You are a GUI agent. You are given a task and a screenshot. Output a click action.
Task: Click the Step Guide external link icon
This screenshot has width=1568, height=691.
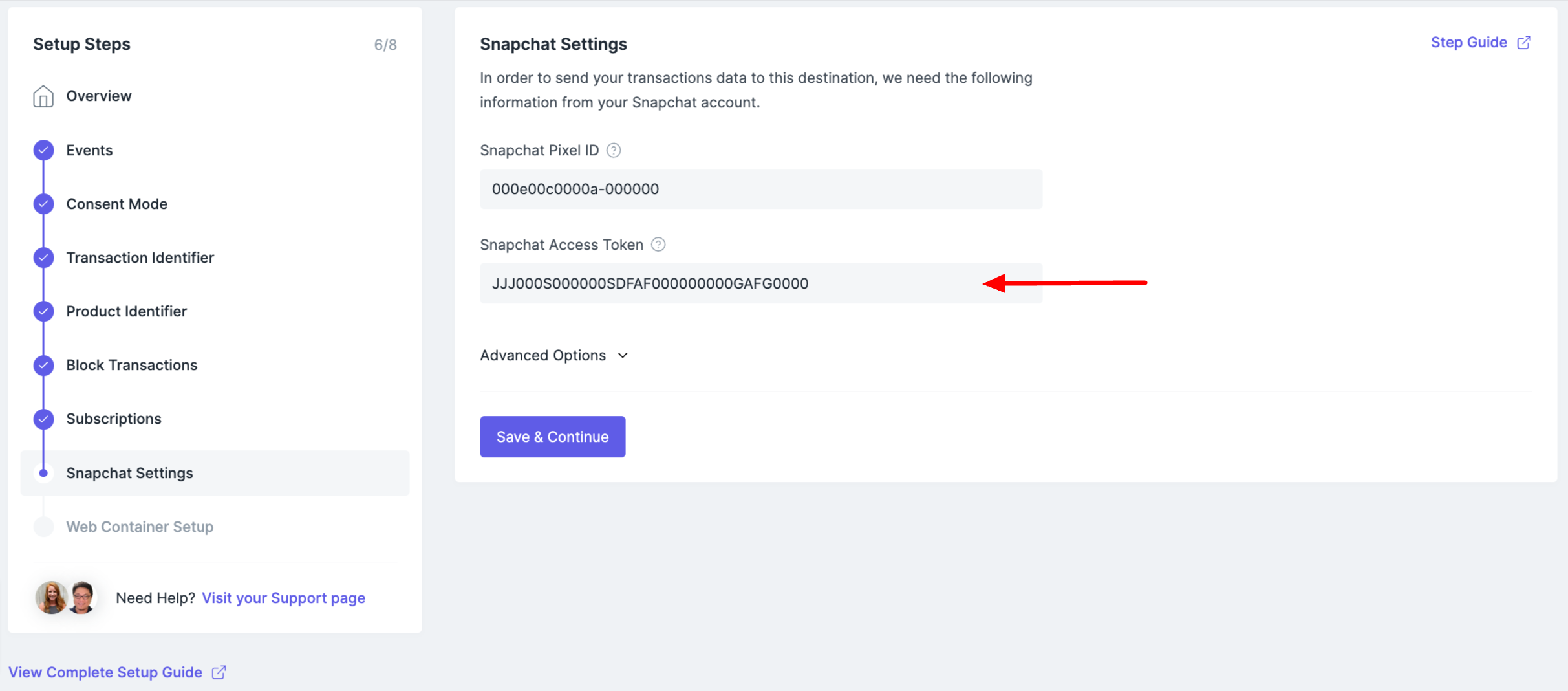[1524, 43]
